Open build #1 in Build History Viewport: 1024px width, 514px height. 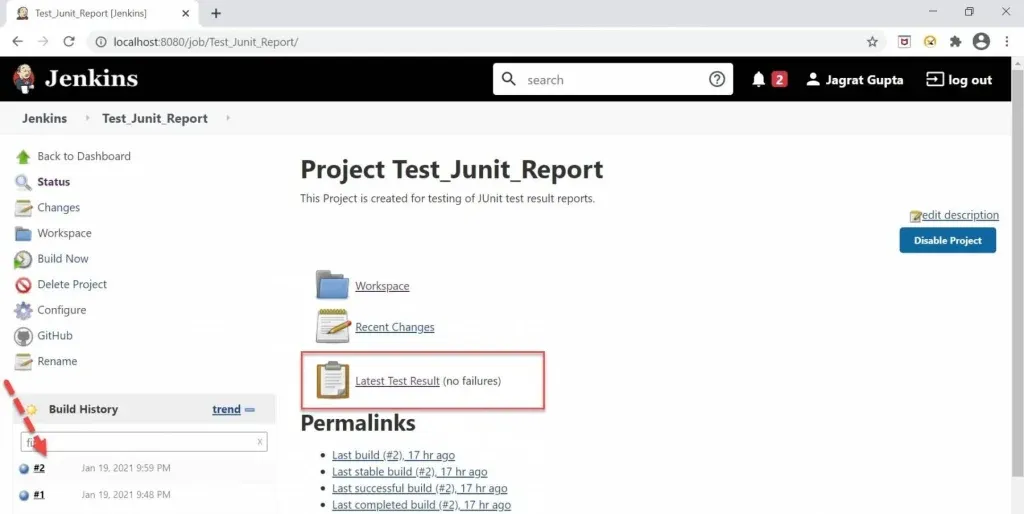[x=39, y=495]
